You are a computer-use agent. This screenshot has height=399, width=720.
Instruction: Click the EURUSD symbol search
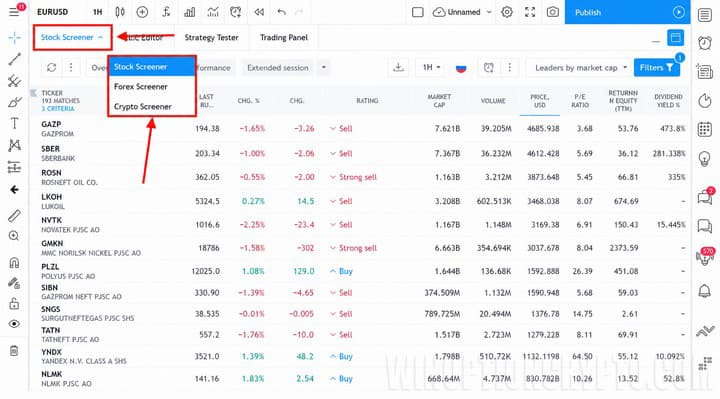pyautogui.click(x=52, y=12)
